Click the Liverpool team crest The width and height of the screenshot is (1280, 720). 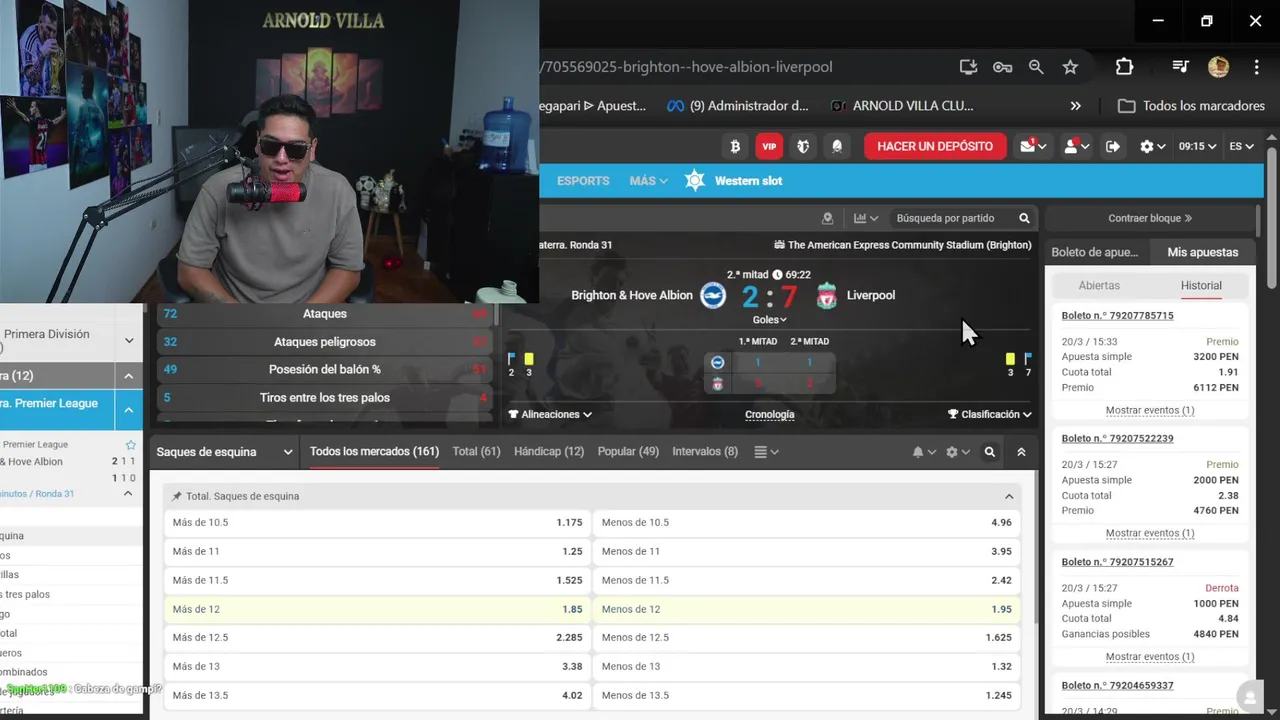click(826, 296)
